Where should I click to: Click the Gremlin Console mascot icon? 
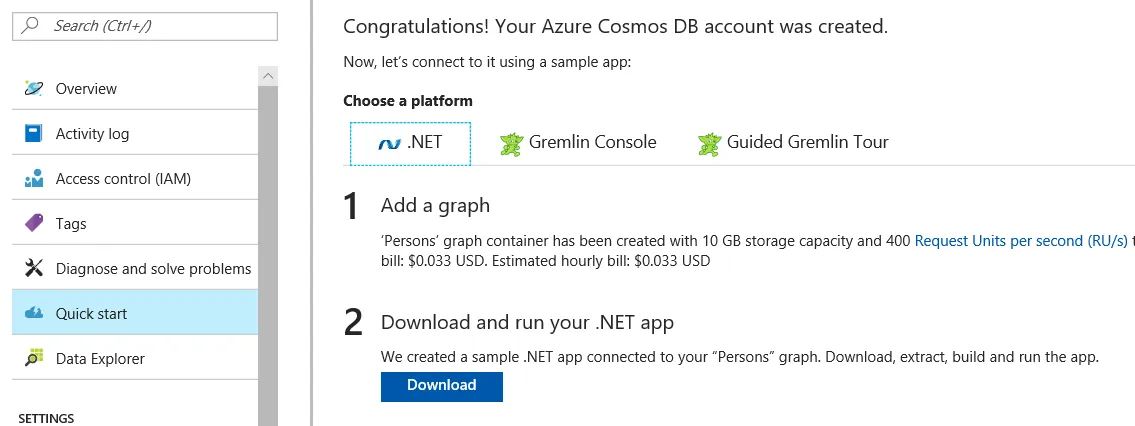pos(512,143)
